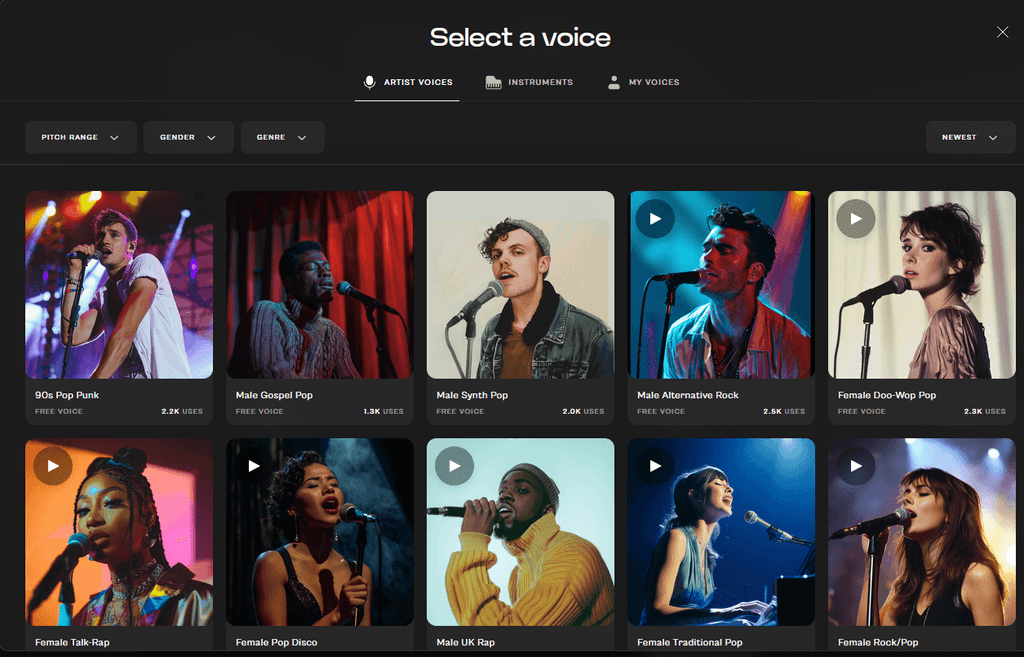
Task: Change the Newest sort order dropdown
Action: (x=970, y=137)
